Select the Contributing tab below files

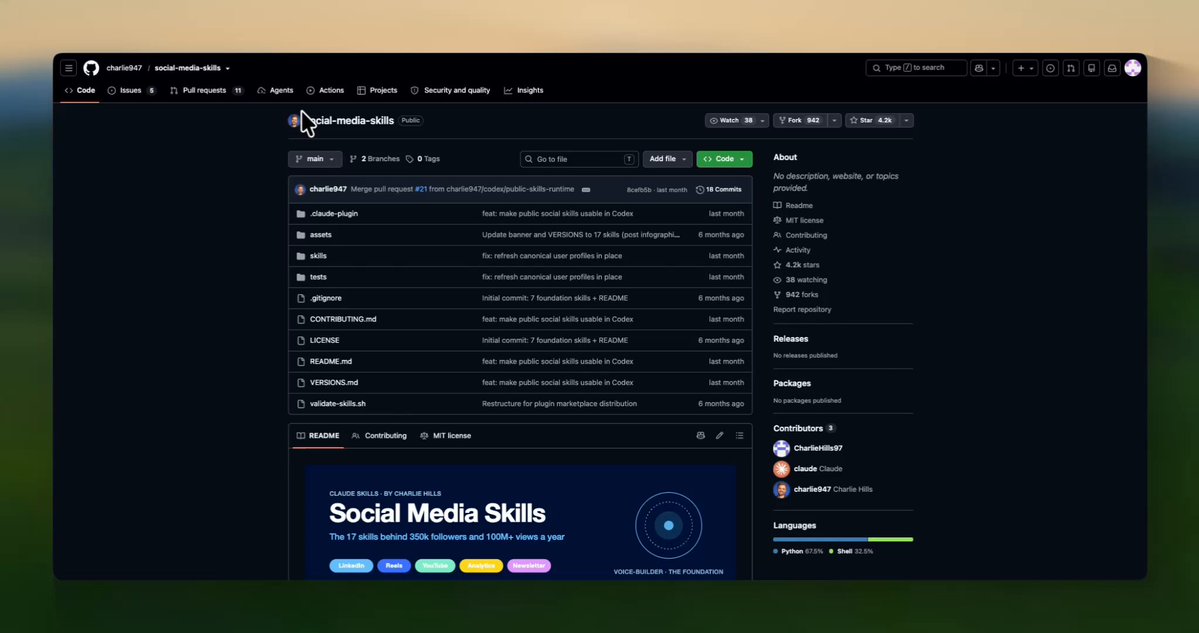click(x=379, y=436)
